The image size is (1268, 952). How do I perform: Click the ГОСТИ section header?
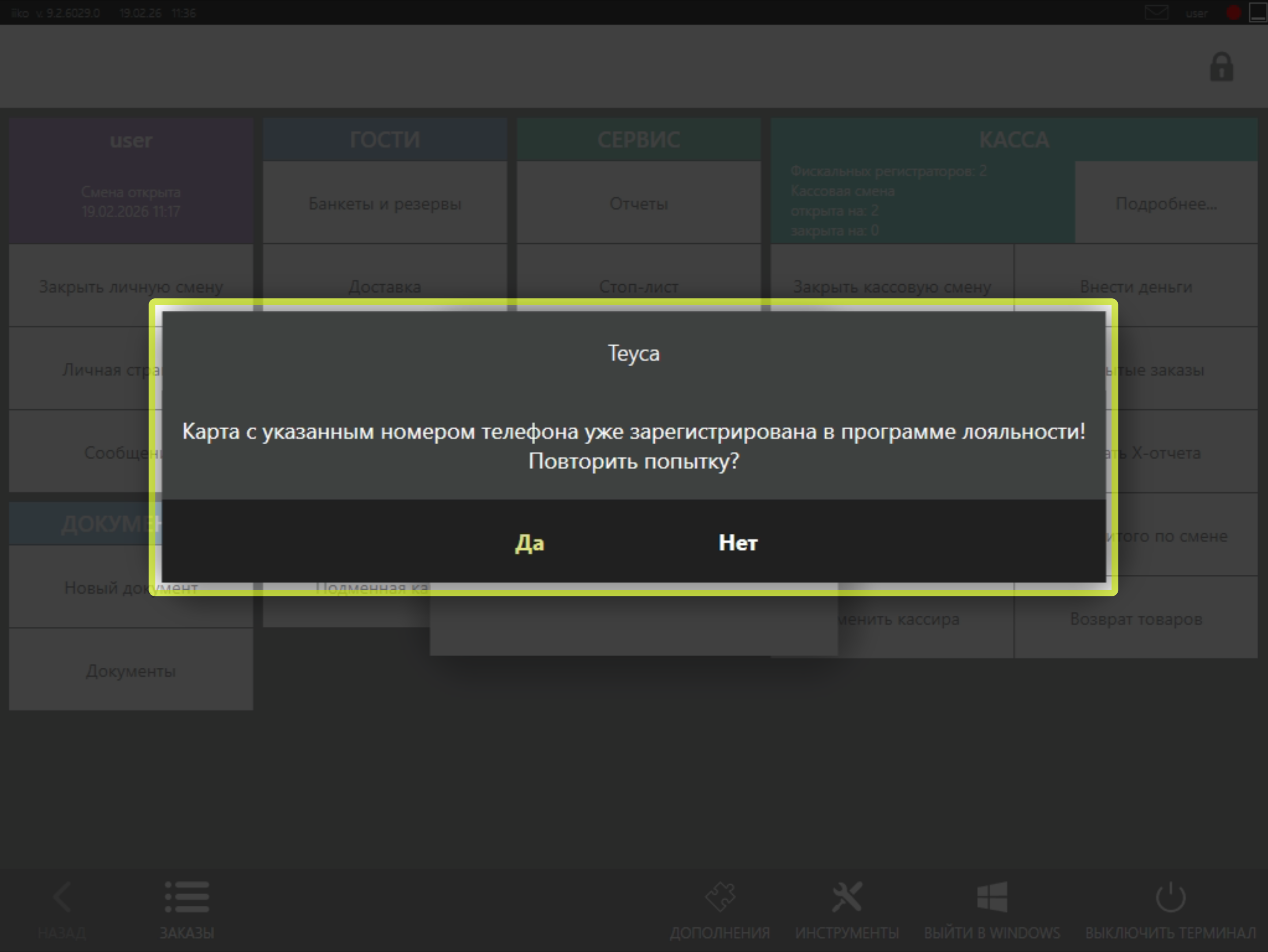coord(384,140)
